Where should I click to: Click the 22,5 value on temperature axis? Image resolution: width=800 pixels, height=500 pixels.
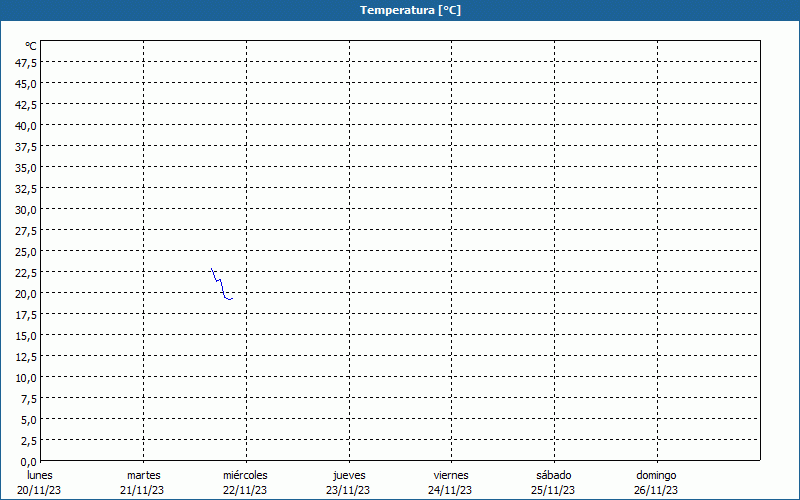pyautogui.click(x=27, y=273)
